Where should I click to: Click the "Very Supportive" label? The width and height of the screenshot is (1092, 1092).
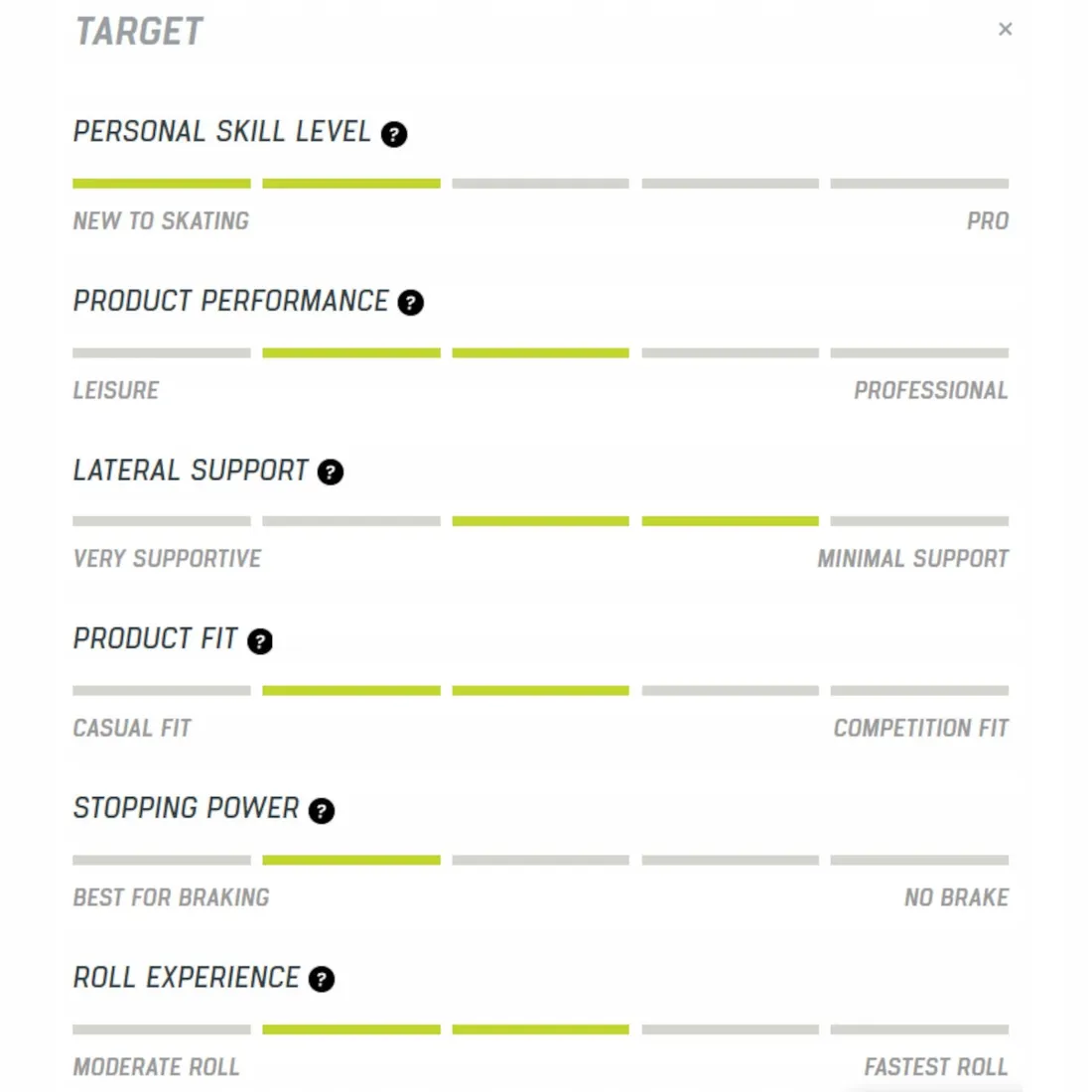pos(167,560)
